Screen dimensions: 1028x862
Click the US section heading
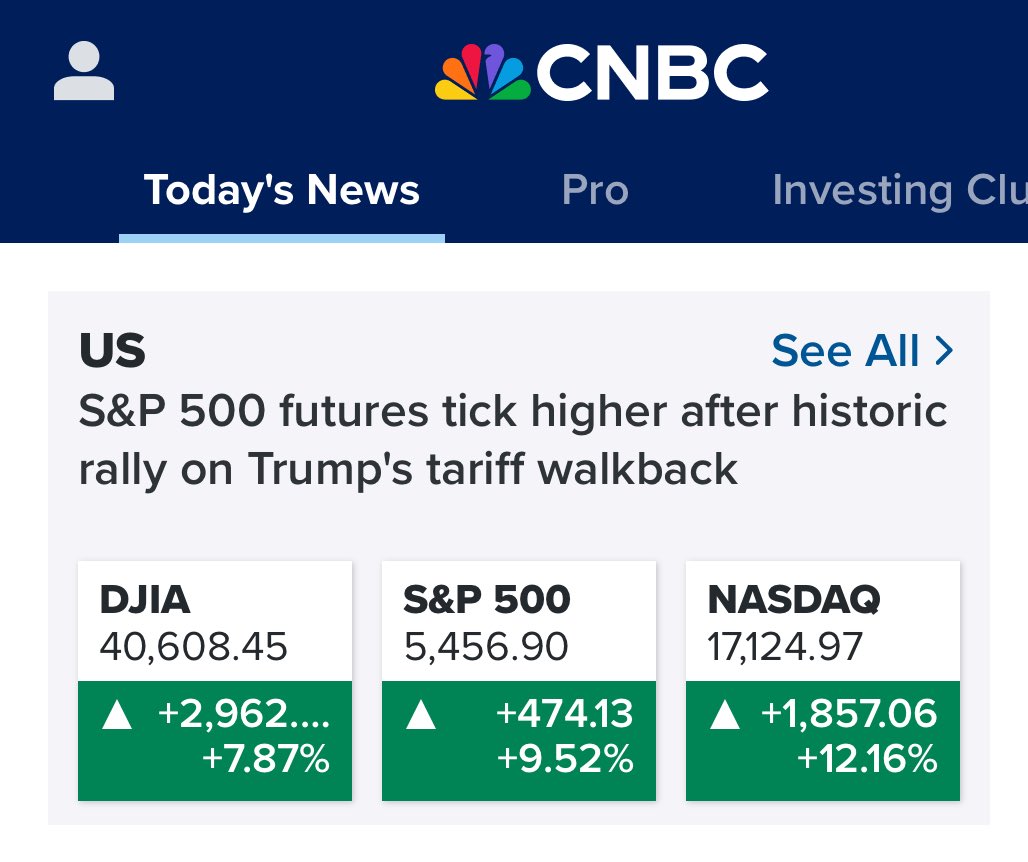tap(112, 350)
